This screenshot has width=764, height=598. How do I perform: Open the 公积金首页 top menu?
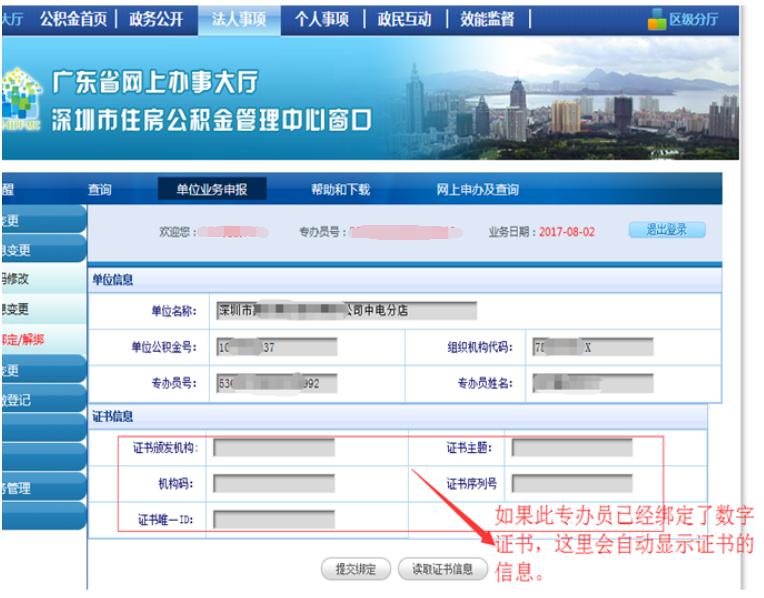(72, 19)
